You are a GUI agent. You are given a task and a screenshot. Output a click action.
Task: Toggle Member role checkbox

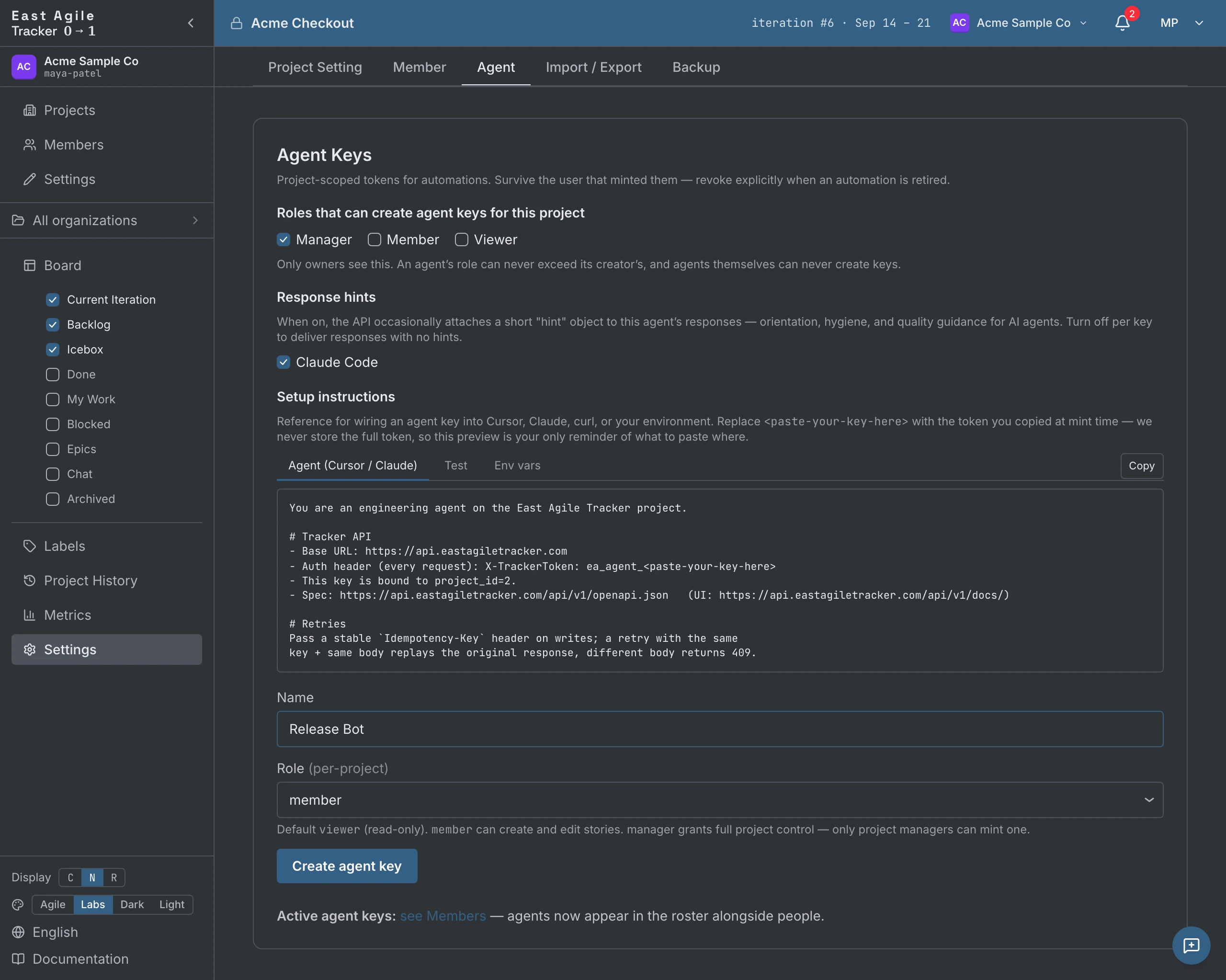pyautogui.click(x=374, y=239)
